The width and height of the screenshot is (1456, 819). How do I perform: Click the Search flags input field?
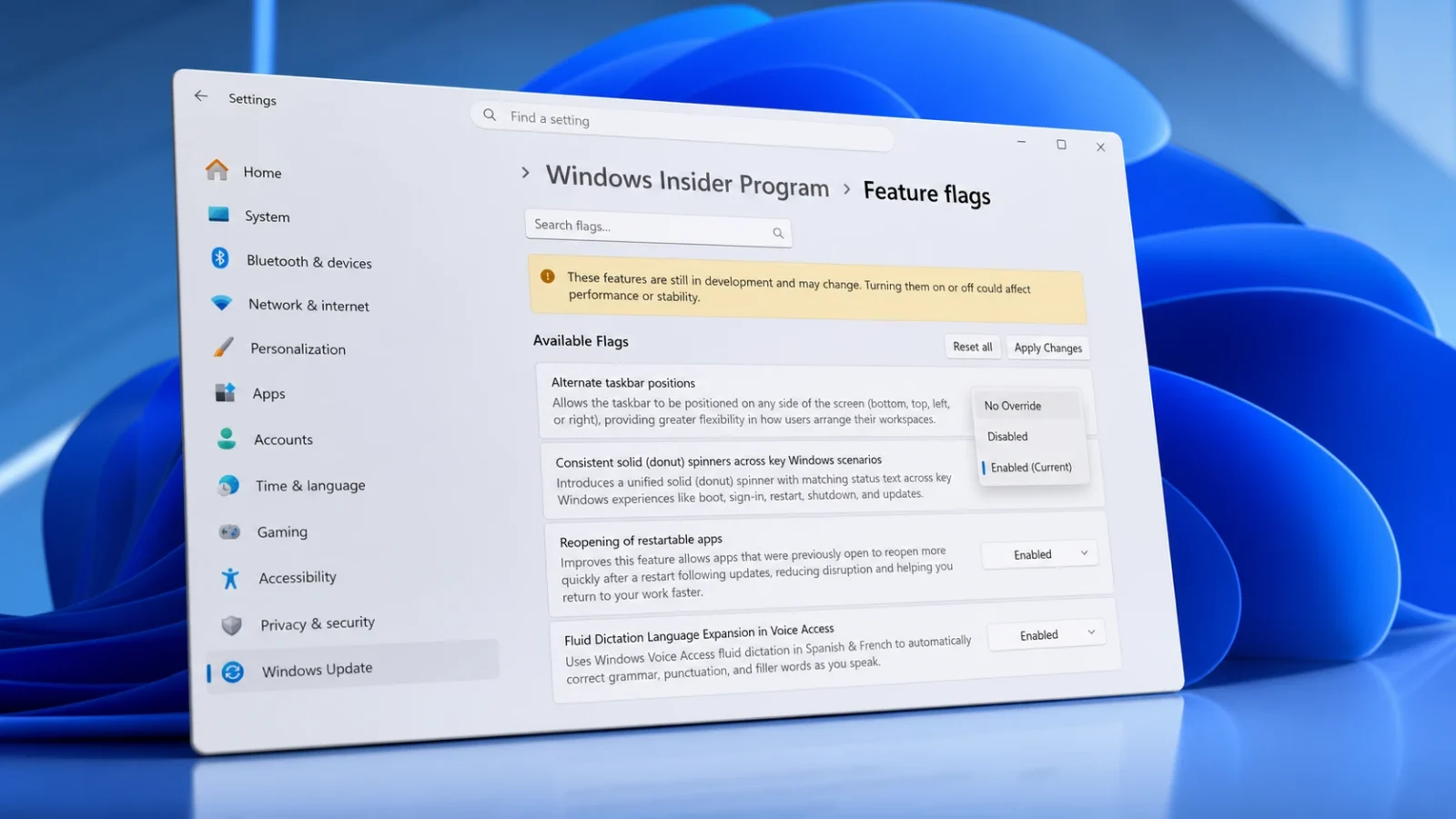click(x=658, y=227)
